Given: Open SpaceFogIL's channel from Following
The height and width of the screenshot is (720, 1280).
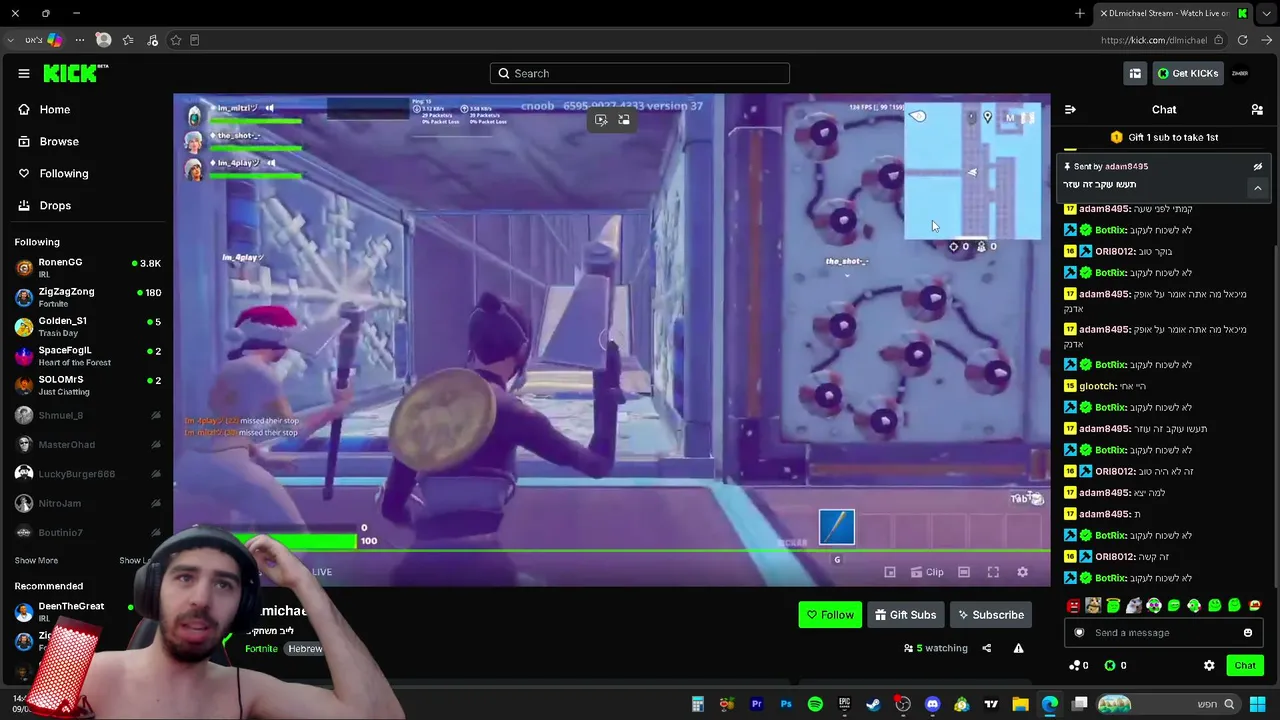Looking at the screenshot, I should tap(88, 355).
